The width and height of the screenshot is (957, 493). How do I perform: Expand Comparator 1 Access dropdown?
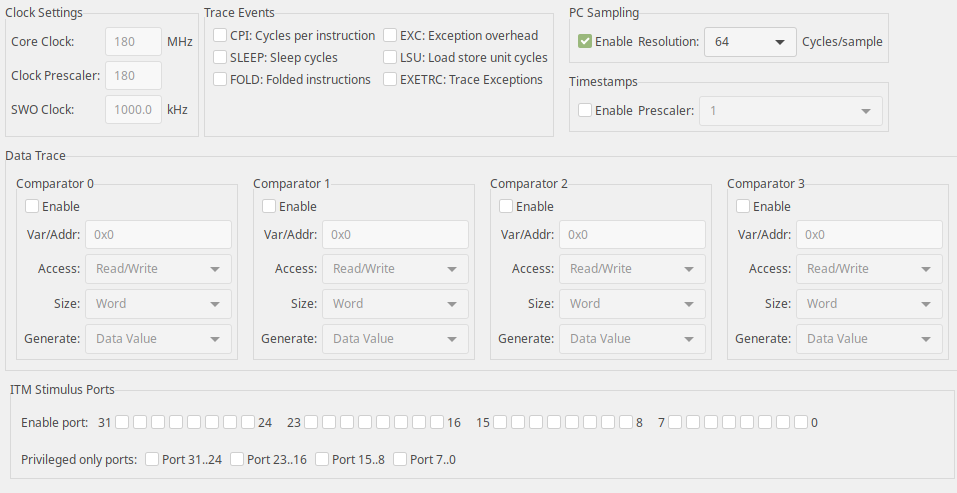tap(394, 269)
